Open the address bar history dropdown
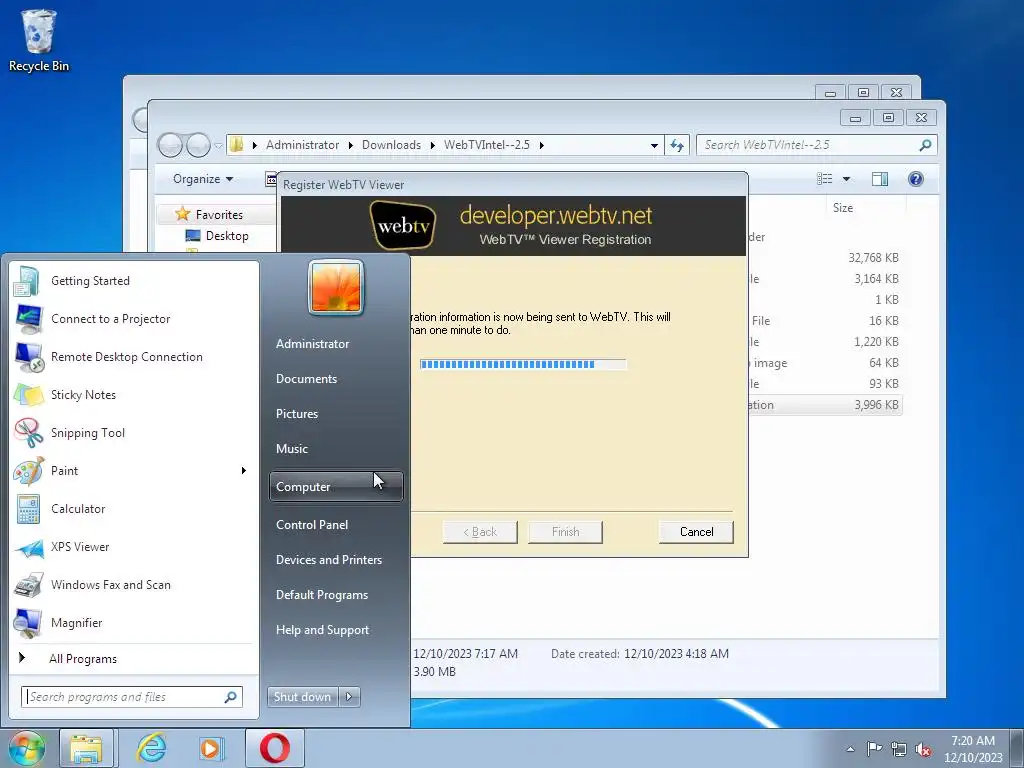 (x=654, y=146)
